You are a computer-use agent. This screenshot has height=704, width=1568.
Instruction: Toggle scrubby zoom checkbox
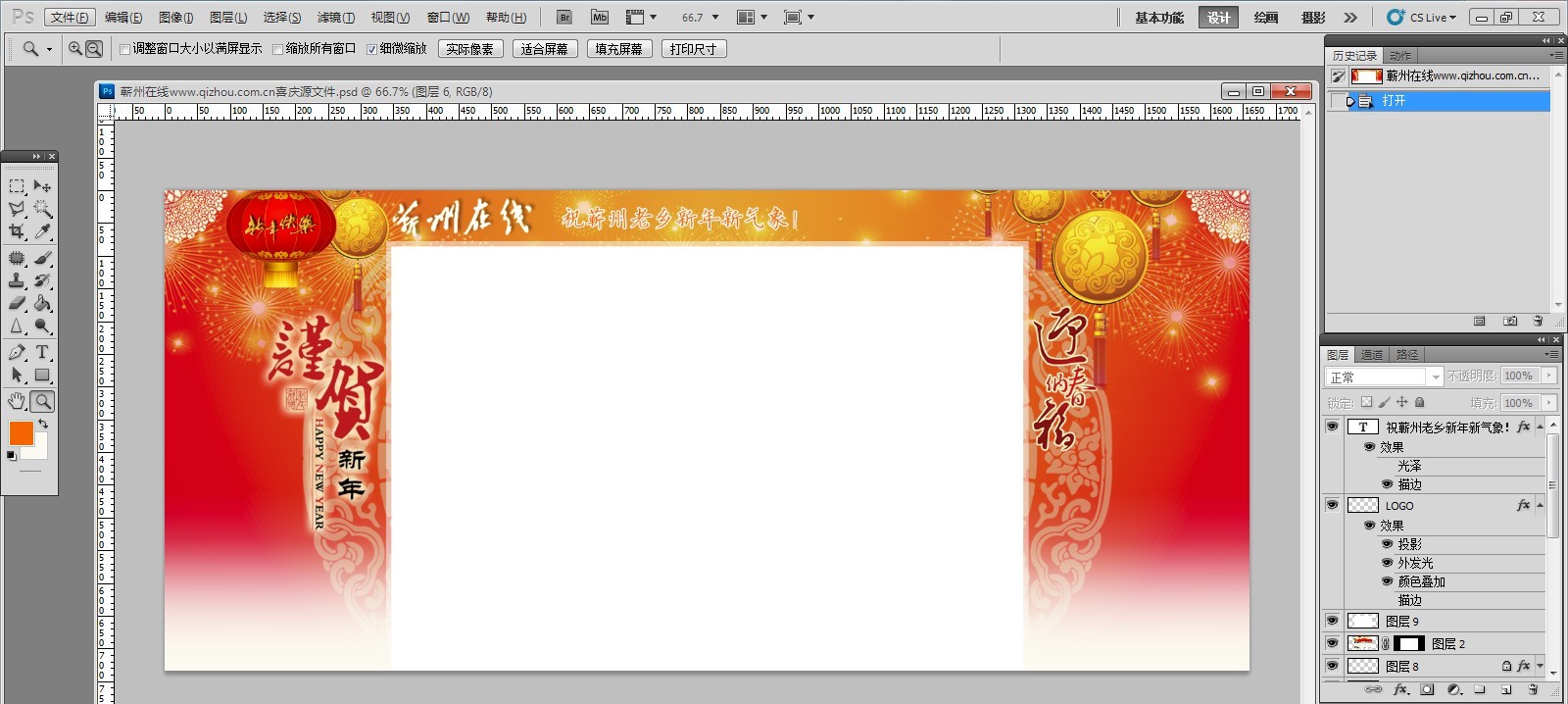pyautogui.click(x=371, y=49)
